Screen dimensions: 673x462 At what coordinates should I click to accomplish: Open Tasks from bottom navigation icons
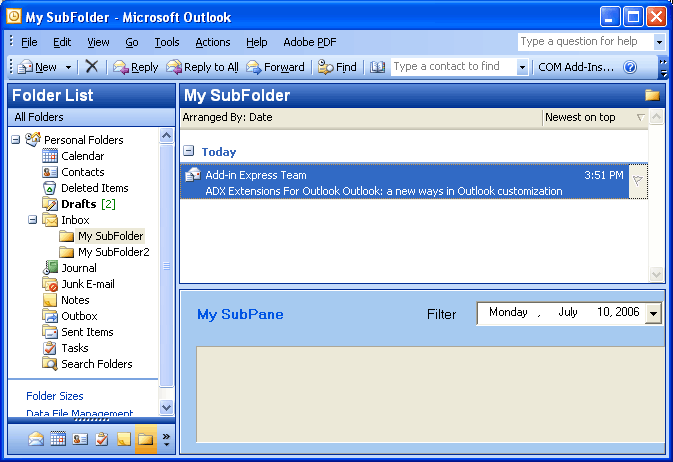tap(102, 439)
